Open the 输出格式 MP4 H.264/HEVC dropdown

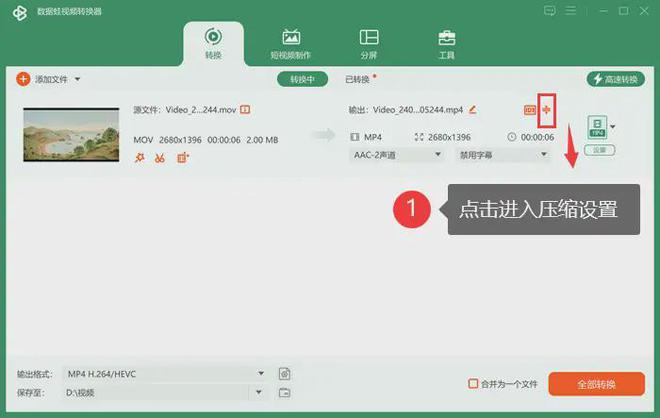point(166,374)
